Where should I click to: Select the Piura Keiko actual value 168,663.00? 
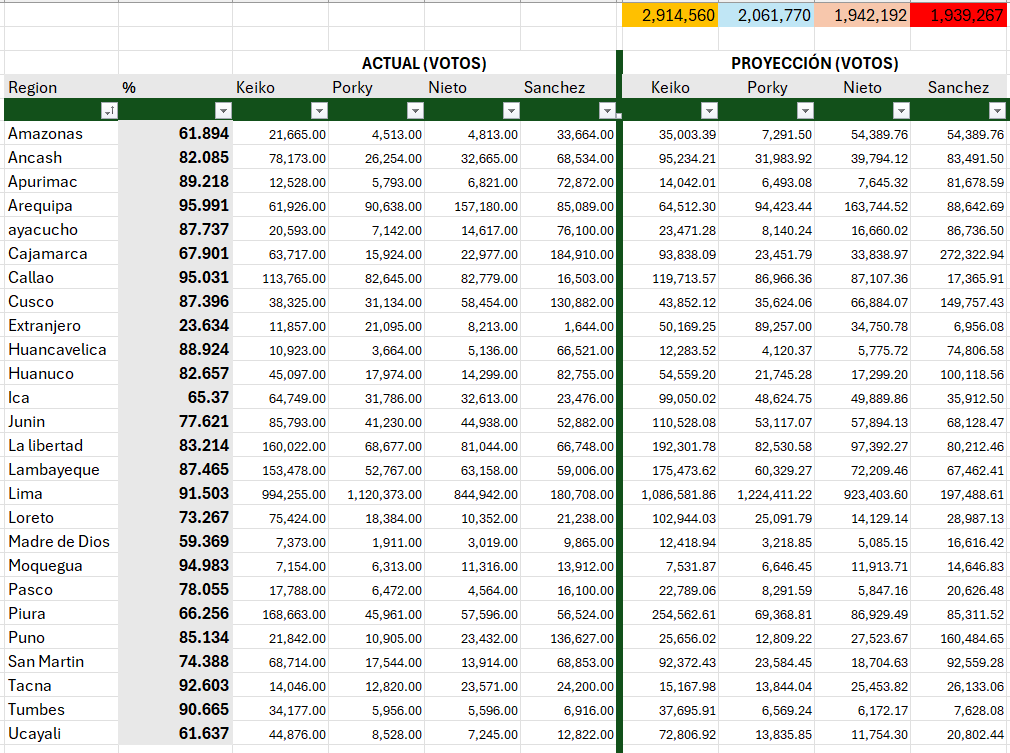[x=280, y=614]
